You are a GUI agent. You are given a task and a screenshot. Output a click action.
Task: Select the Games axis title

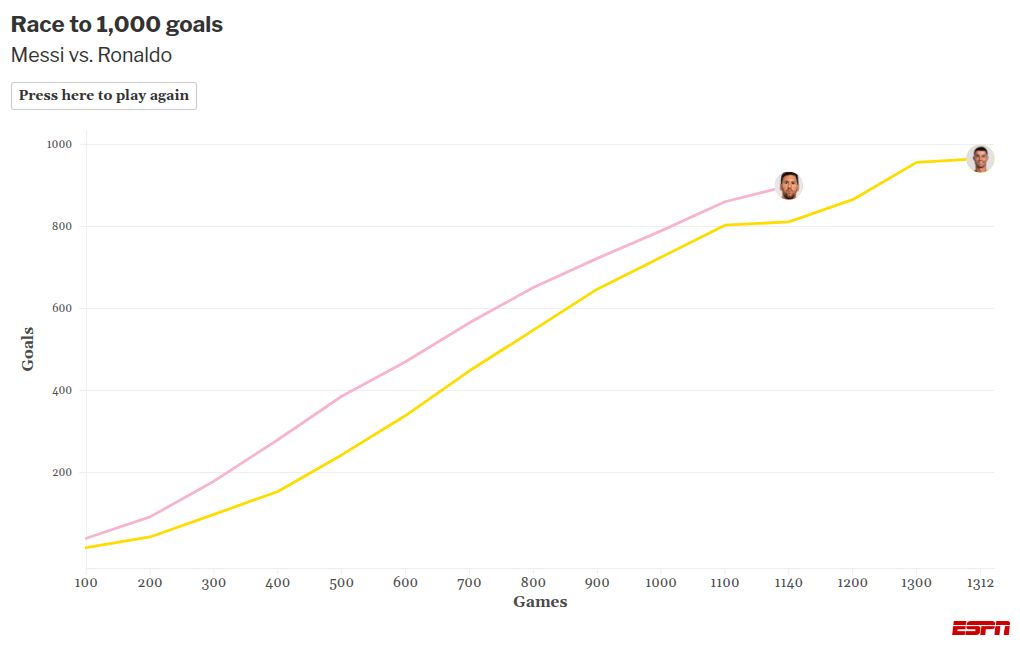click(x=539, y=602)
